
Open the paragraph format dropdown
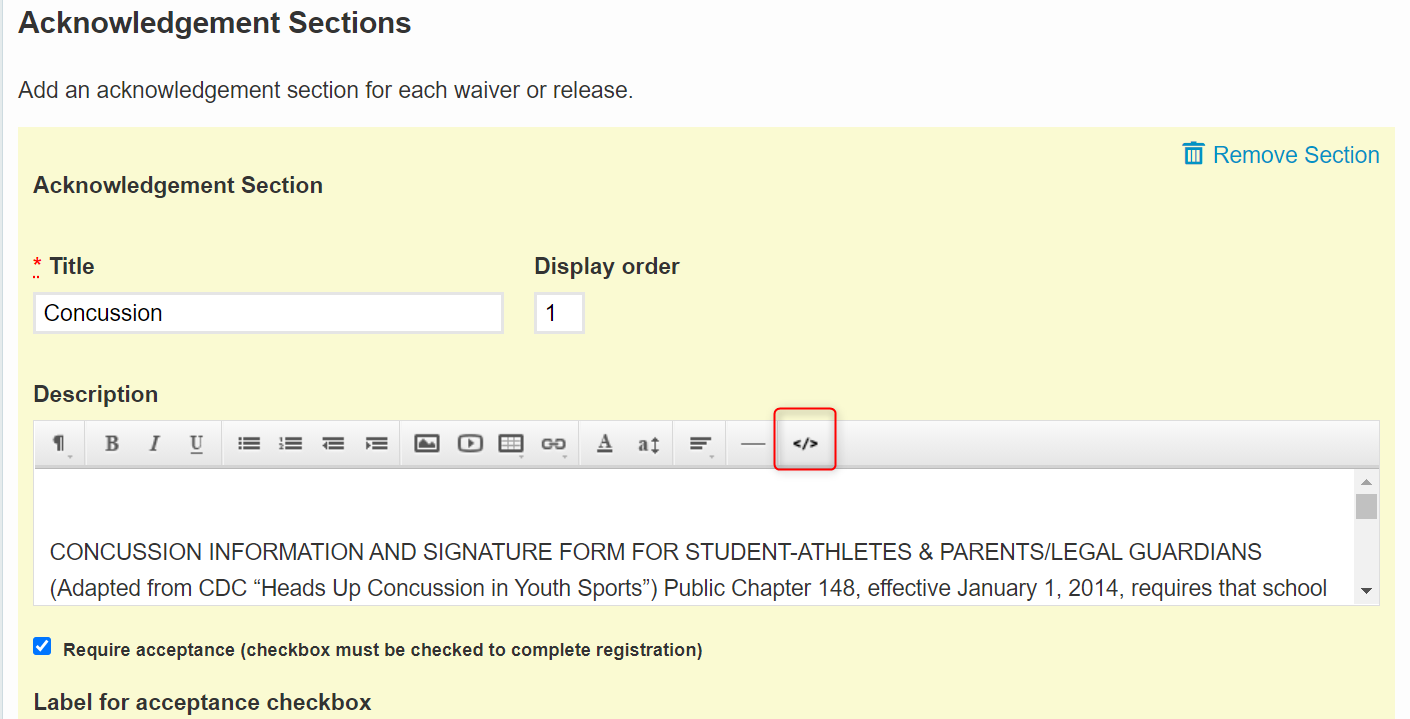pos(61,444)
